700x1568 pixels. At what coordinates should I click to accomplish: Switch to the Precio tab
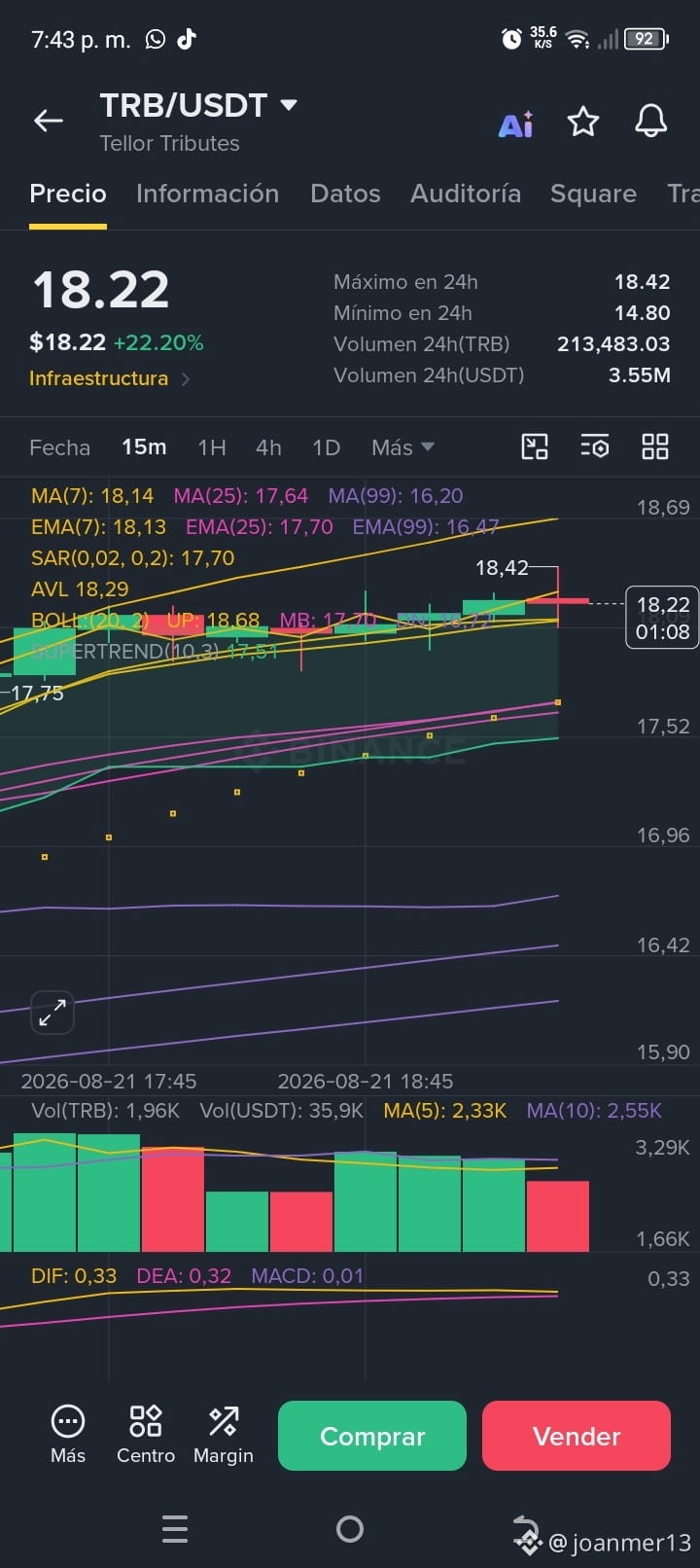68,194
